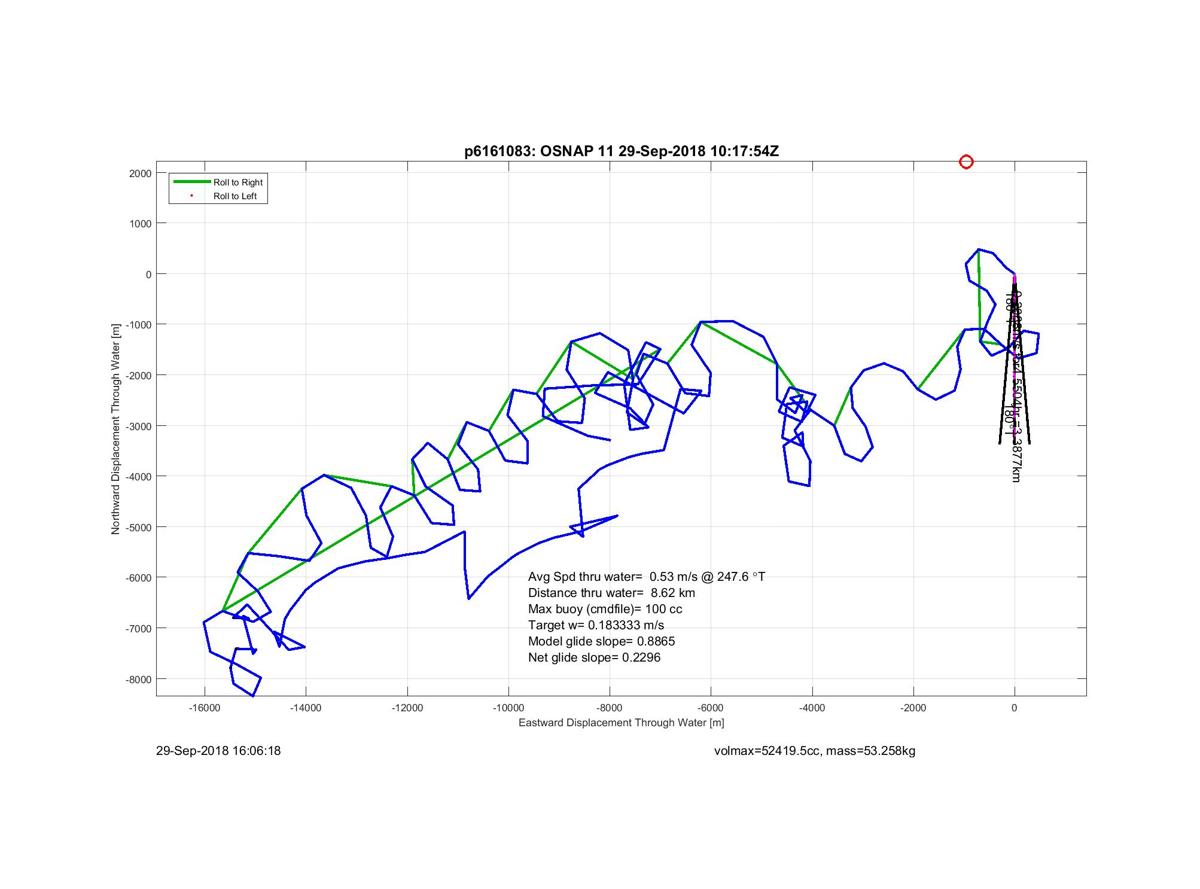Click the y-axis label Northward Displacement
Image resolution: width=1200 pixels, height=889 pixels.
point(116,429)
